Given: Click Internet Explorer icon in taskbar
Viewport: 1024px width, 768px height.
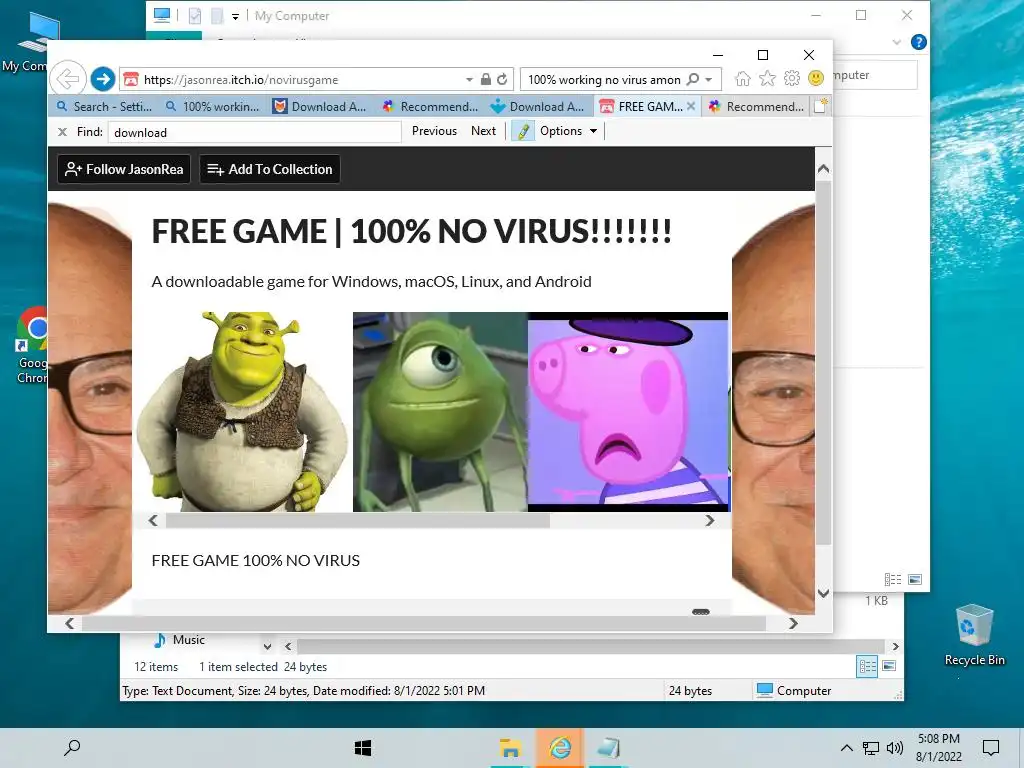Looking at the screenshot, I should click(560, 748).
